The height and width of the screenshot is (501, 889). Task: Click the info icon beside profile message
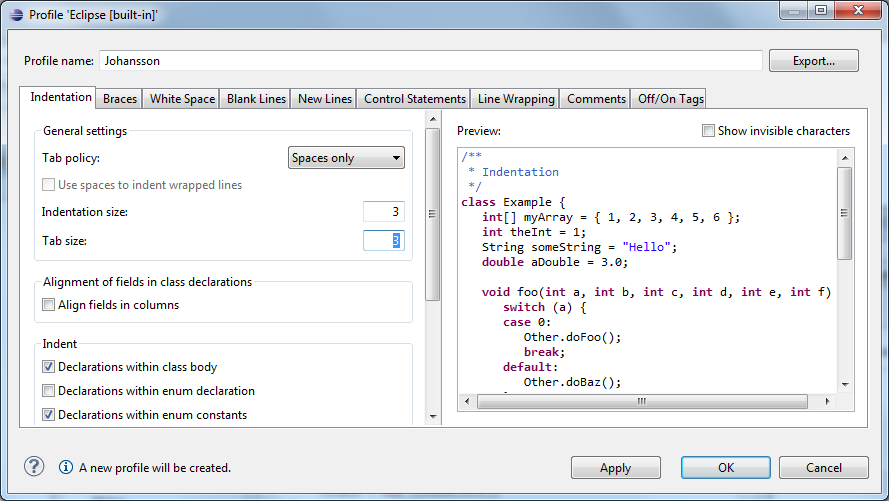coord(66,467)
